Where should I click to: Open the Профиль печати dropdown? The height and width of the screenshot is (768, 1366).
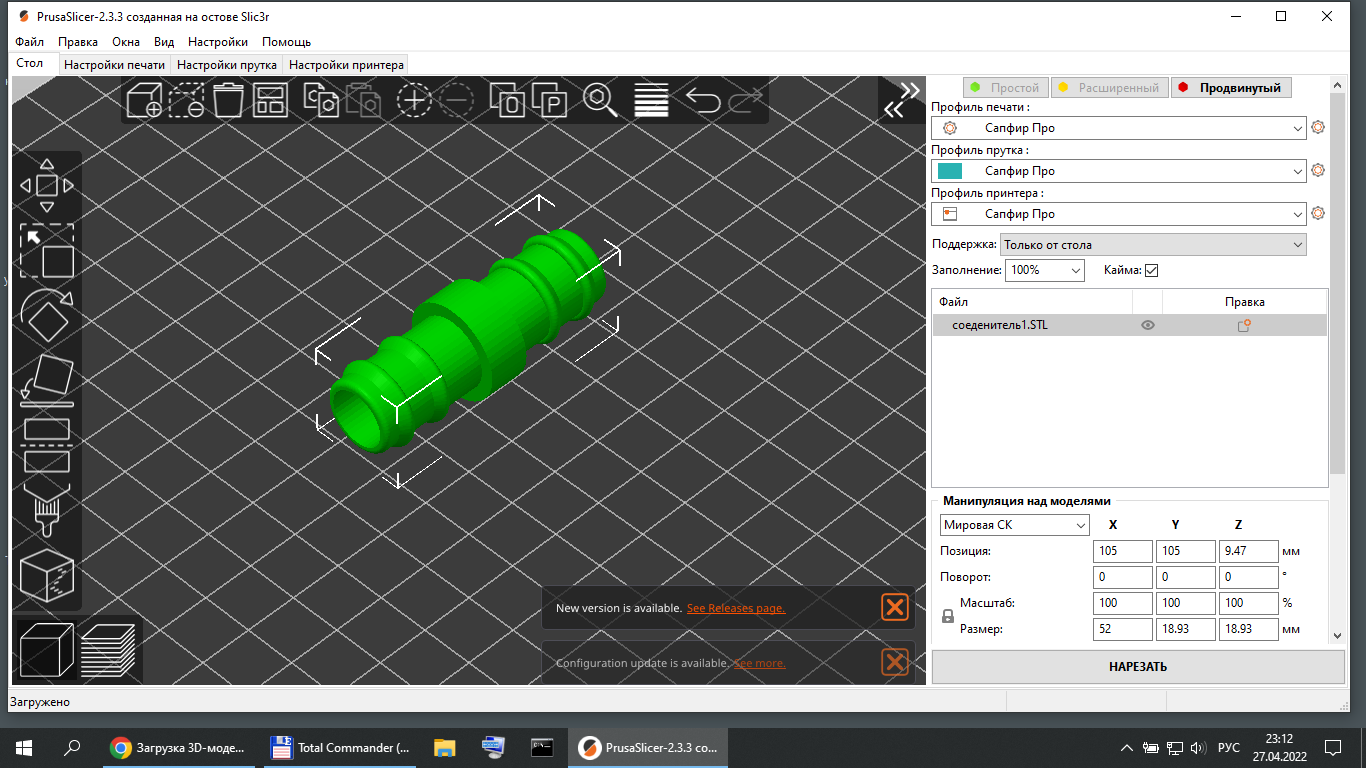[x=1119, y=128]
